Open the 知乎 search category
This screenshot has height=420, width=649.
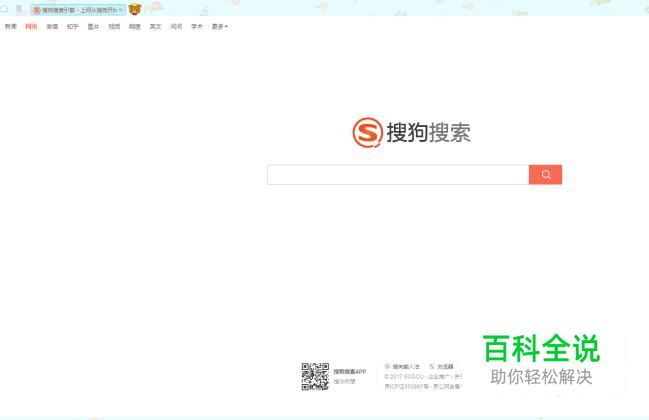[x=72, y=26]
